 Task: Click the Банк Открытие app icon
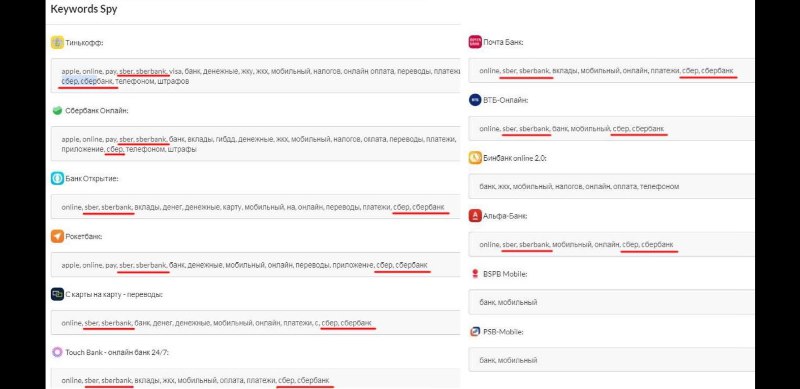[57, 179]
